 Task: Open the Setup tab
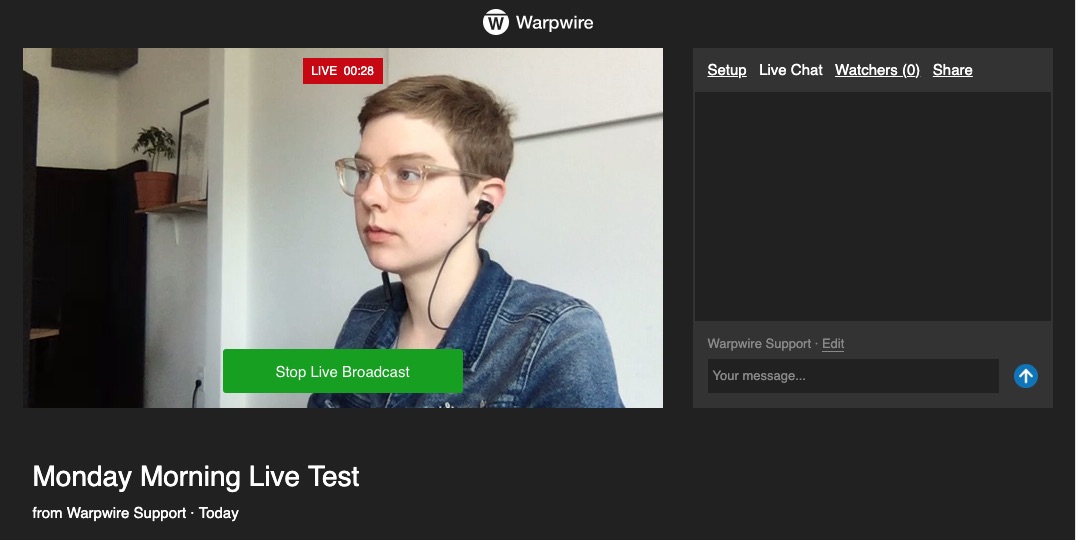727,70
